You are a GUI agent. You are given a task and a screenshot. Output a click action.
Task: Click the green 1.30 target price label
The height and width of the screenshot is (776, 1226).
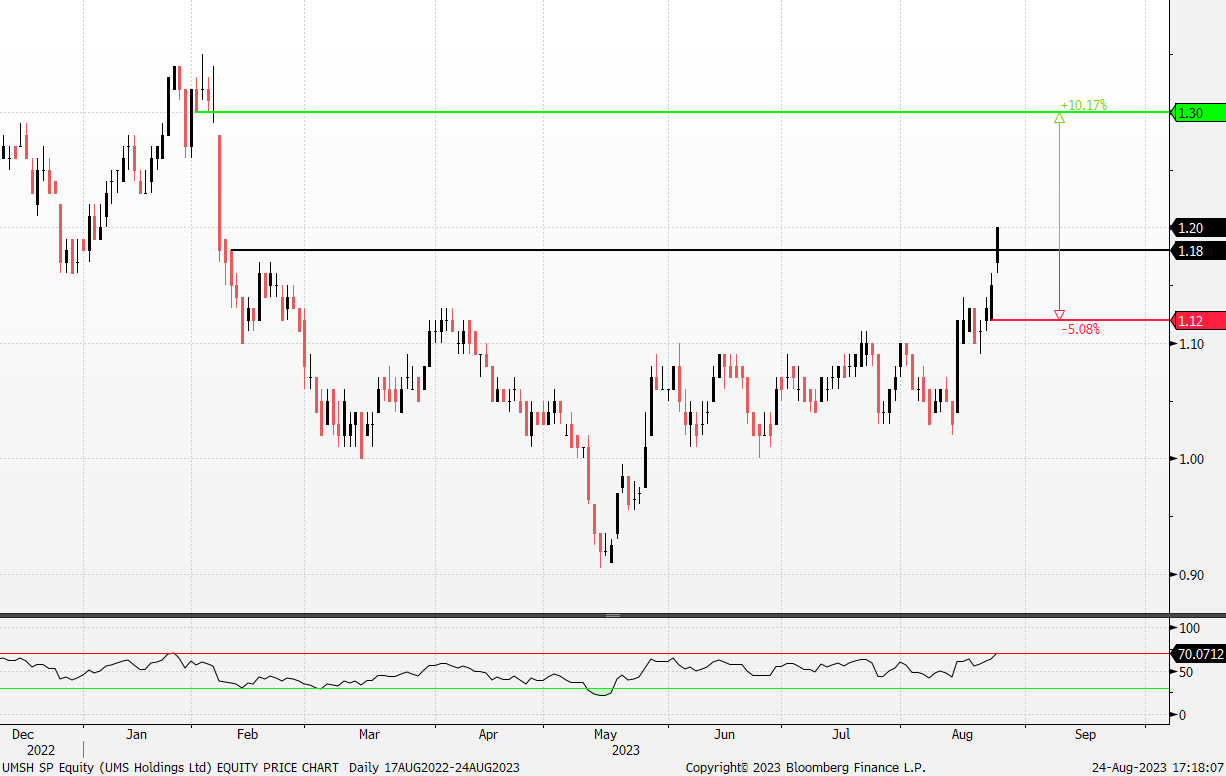point(1197,112)
